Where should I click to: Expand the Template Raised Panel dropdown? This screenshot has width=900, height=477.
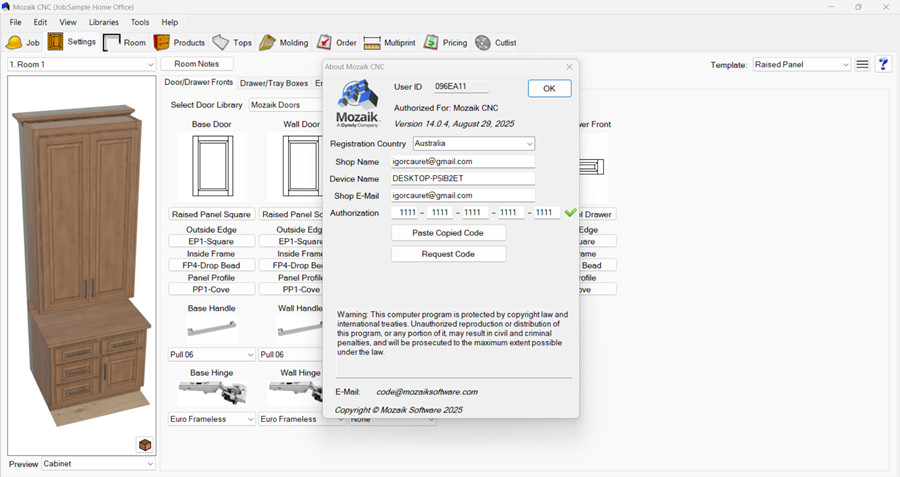[801, 64]
